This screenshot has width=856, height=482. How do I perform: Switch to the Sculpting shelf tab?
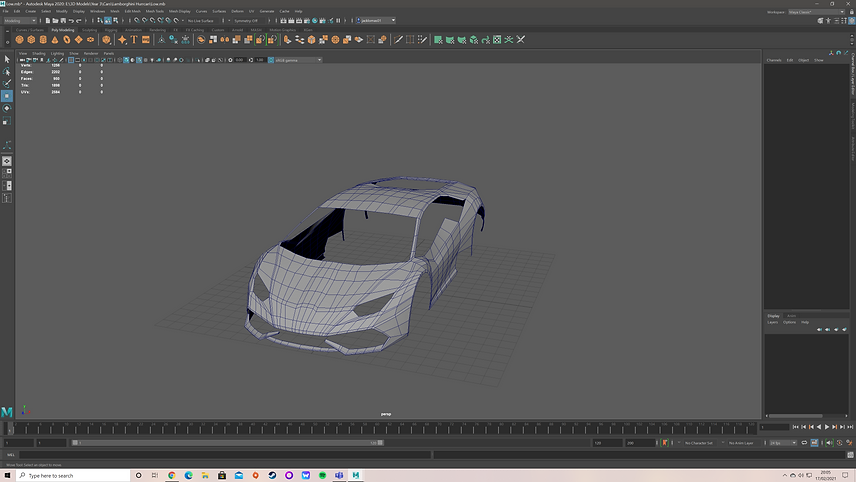pyautogui.click(x=90, y=30)
